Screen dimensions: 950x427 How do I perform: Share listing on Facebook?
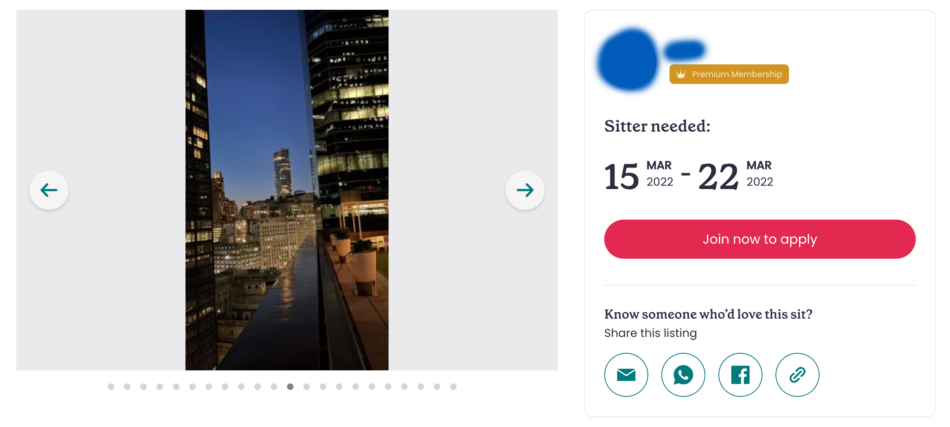[x=740, y=375]
